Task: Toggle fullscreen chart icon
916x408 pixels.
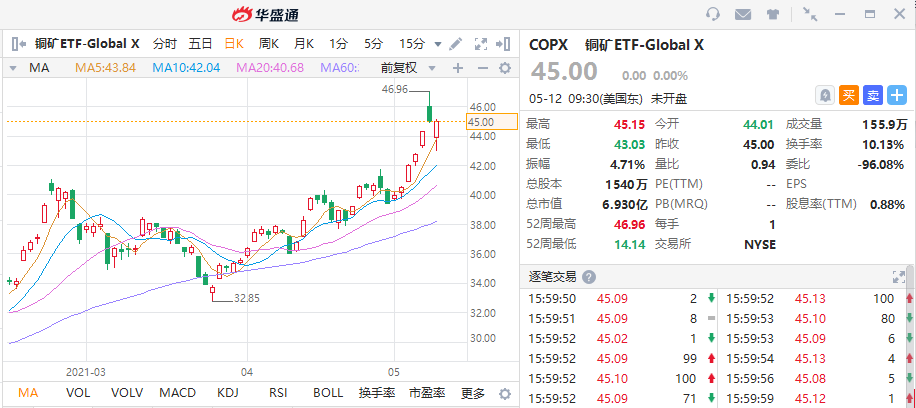Action: pos(481,43)
